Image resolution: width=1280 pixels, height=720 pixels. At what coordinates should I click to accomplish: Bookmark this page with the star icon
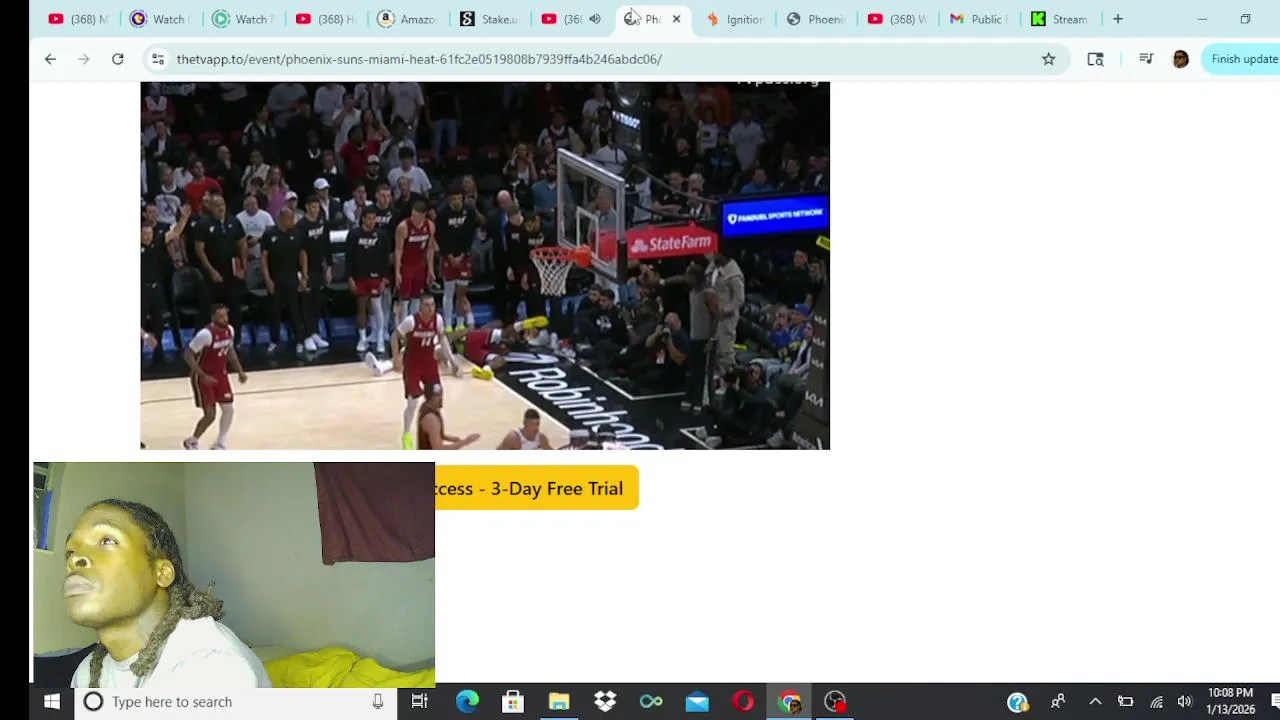[x=1048, y=59]
